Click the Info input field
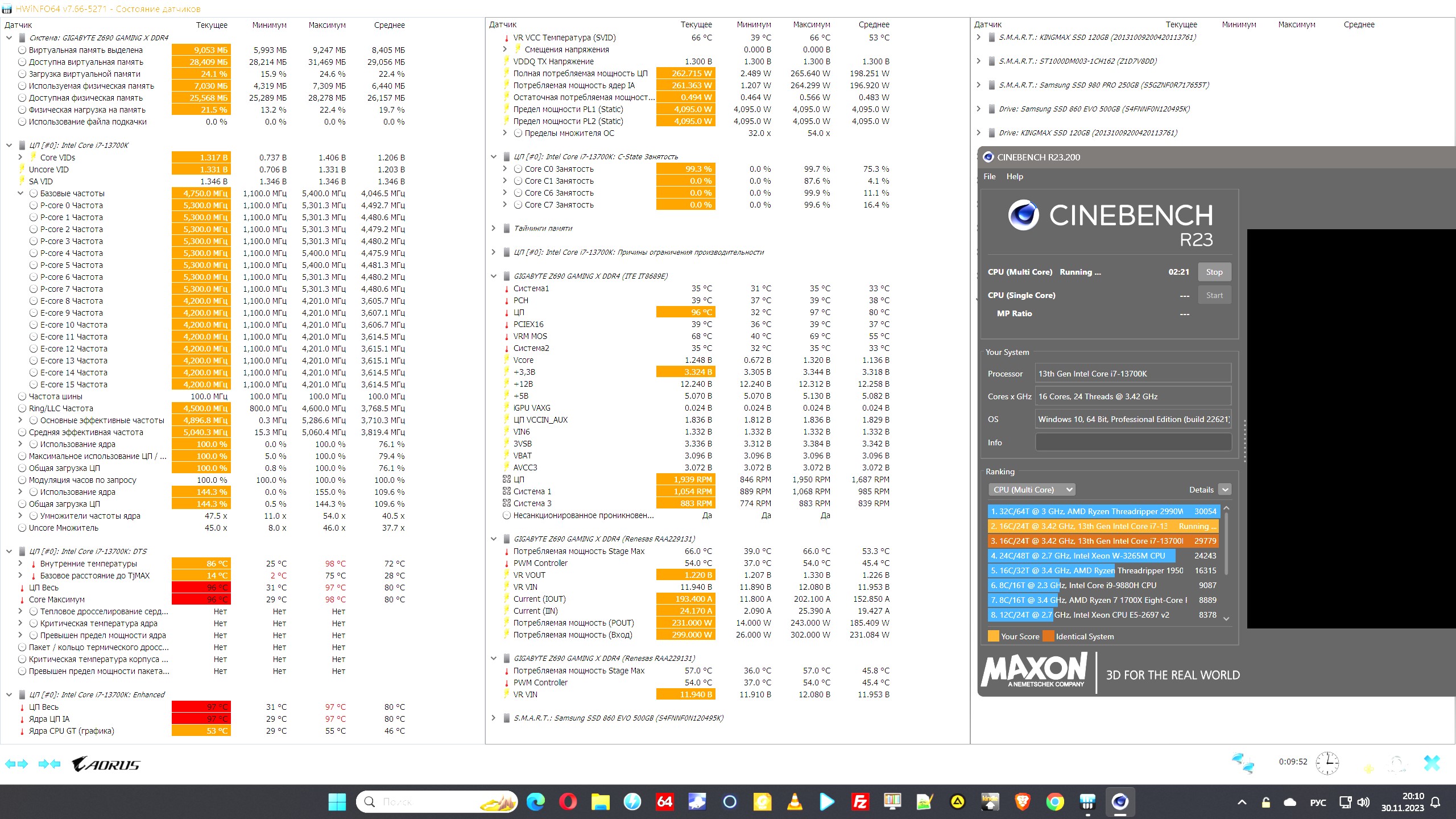The width and height of the screenshot is (1456, 819). click(x=1133, y=442)
